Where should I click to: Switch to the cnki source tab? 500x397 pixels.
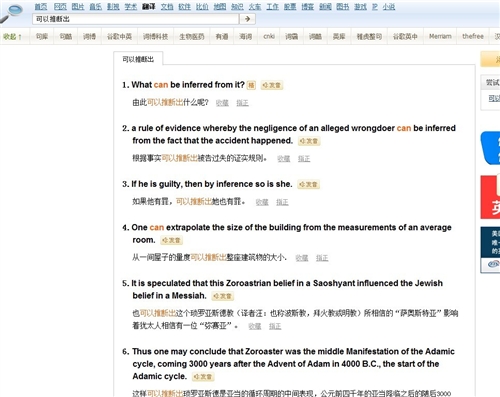tap(269, 37)
